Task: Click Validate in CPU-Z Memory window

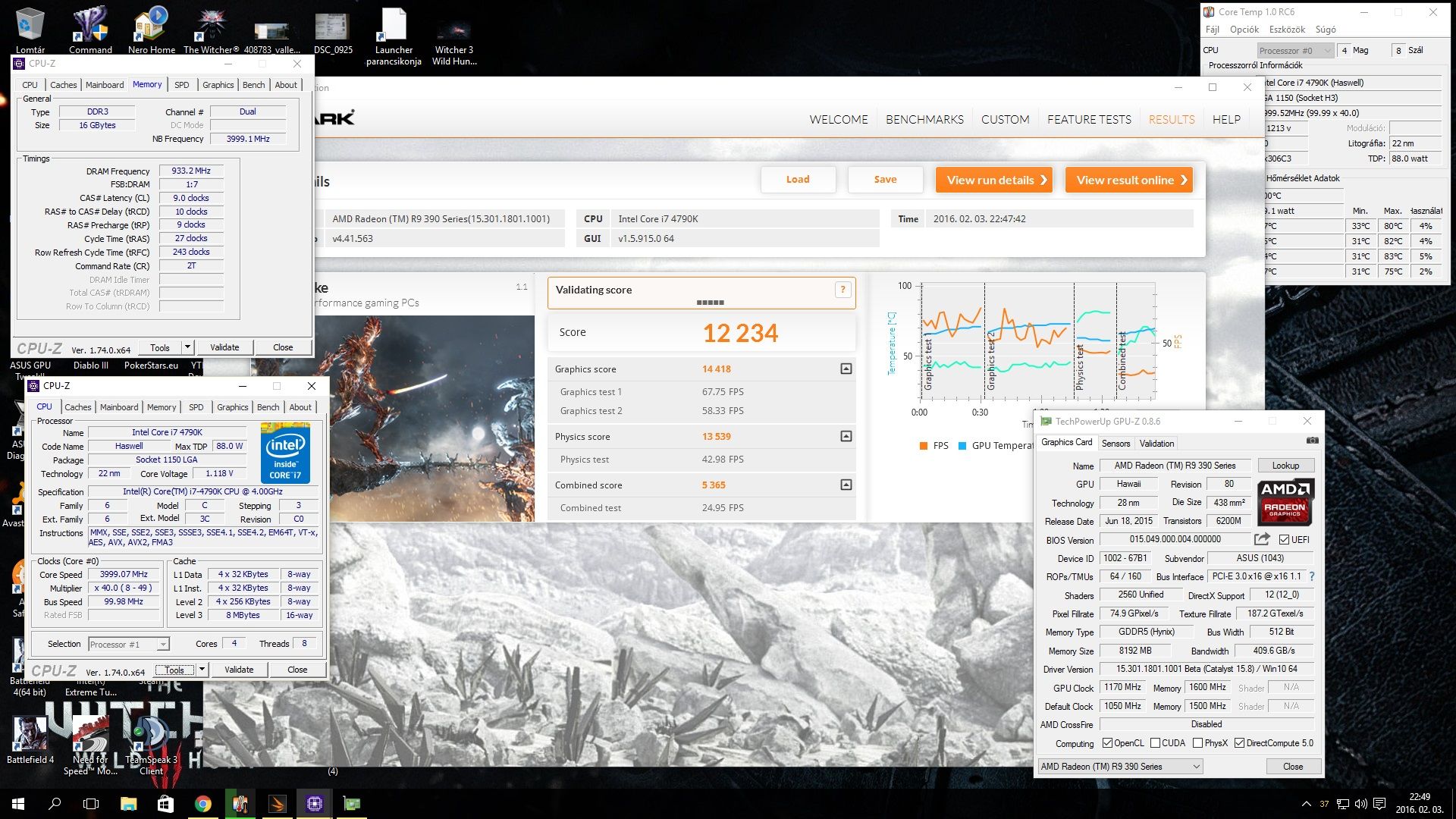Action: (x=224, y=347)
